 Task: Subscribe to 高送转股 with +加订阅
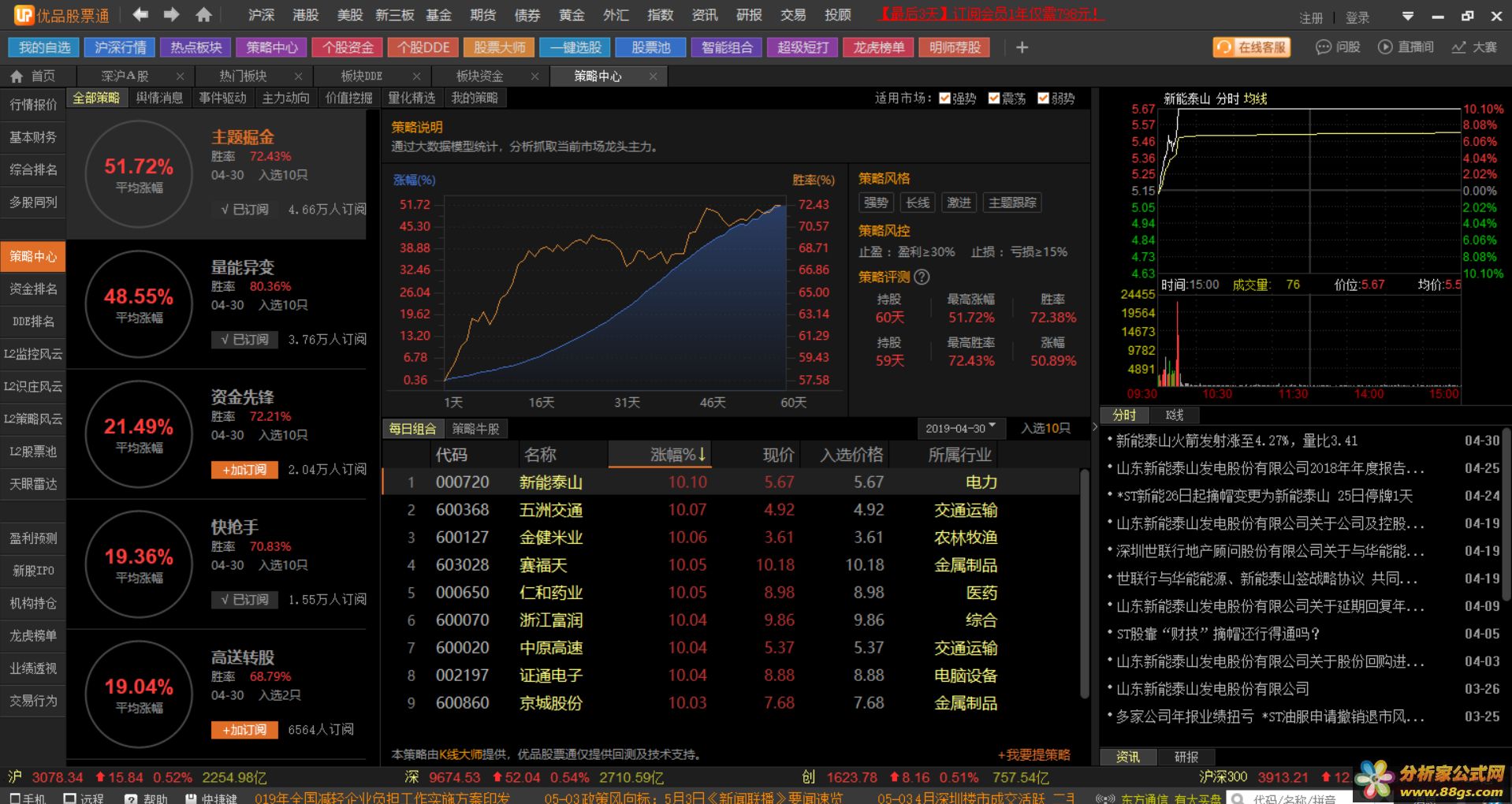pos(244,730)
